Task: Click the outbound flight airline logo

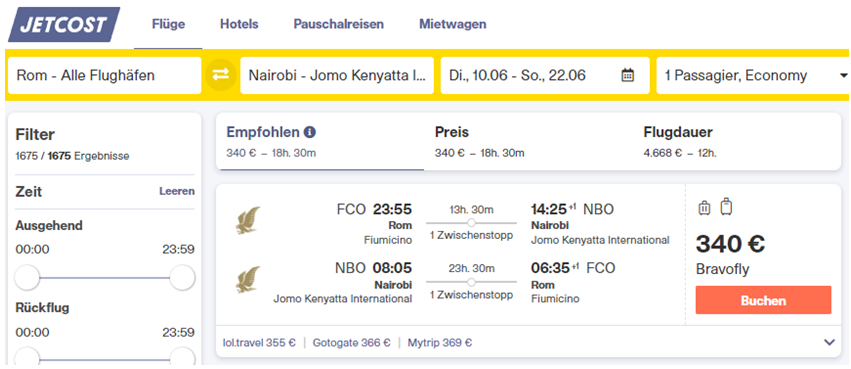Action: pyautogui.click(x=247, y=220)
